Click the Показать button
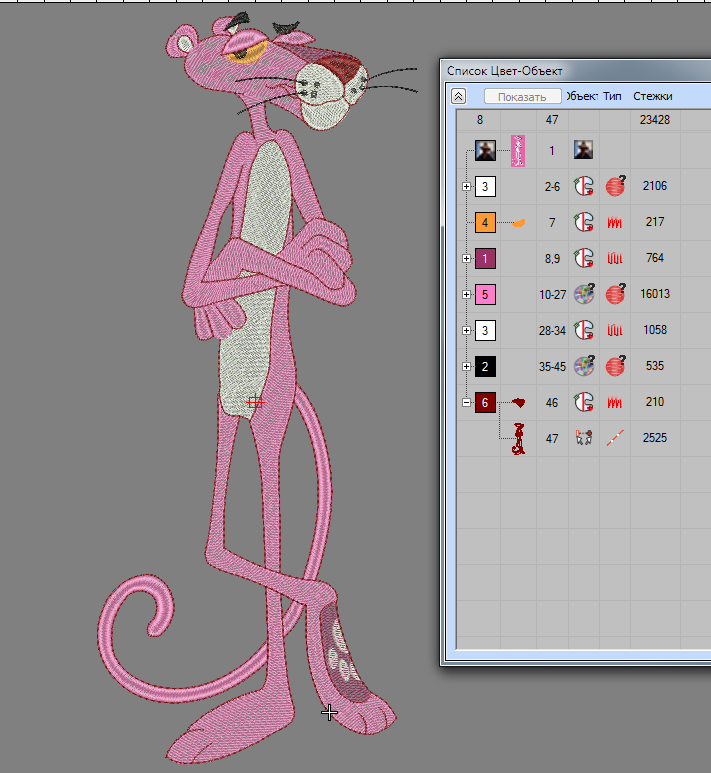 tap(522, 97)
